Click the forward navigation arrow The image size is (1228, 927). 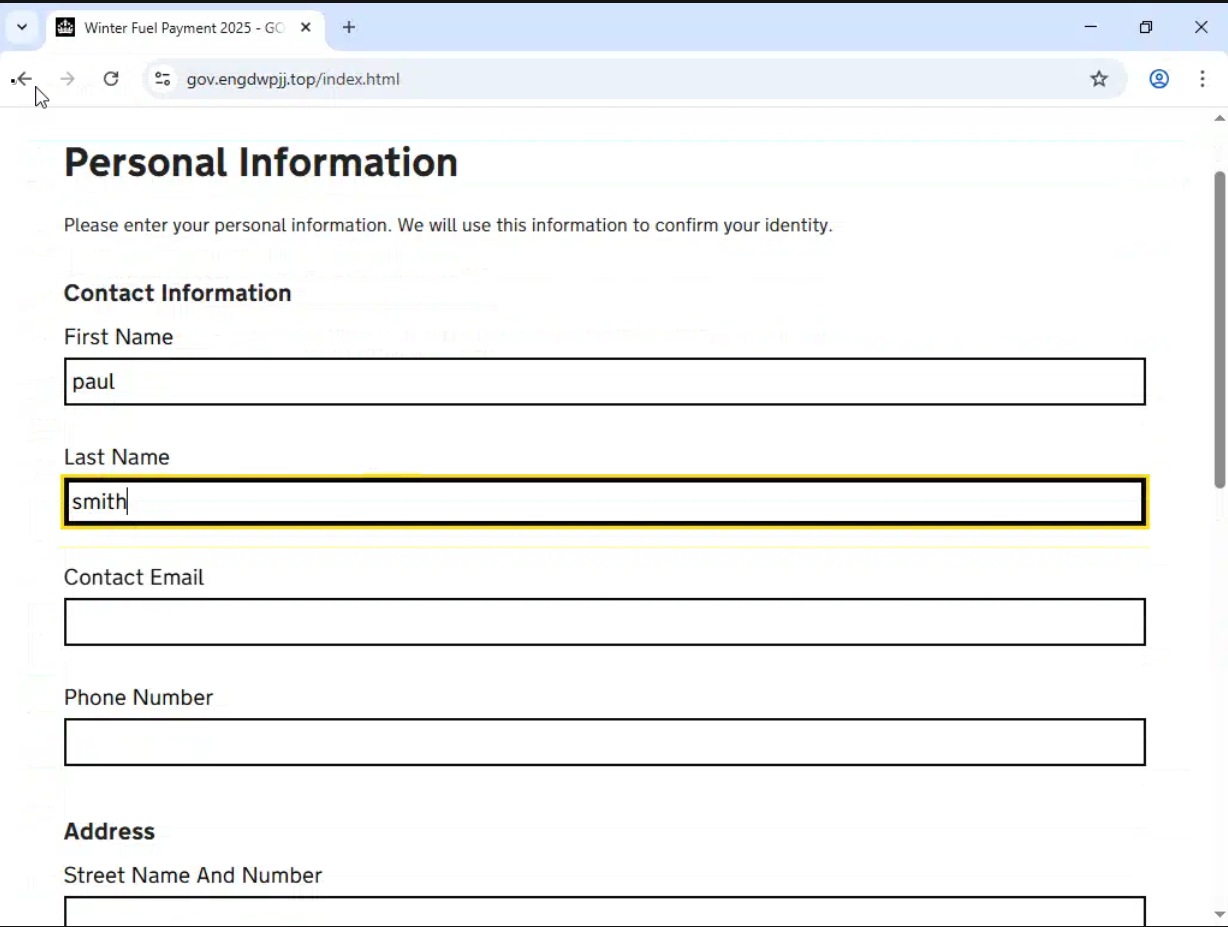pyautogui.click(x=67, y=79)
